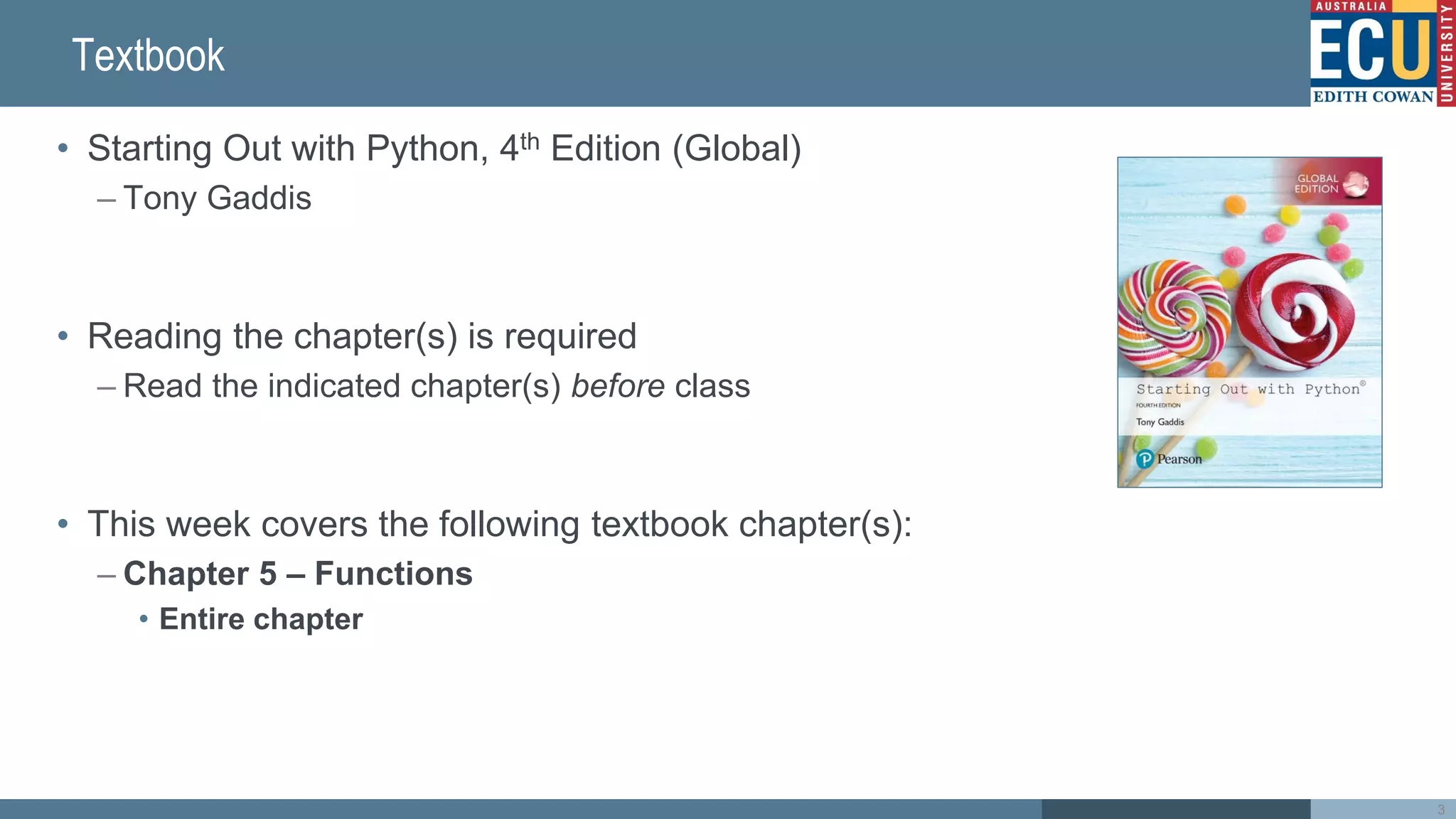Screen dimensions: 1456x819
Task: Select Chapter 5 – Functions text
Action: (x=298, y=574)
